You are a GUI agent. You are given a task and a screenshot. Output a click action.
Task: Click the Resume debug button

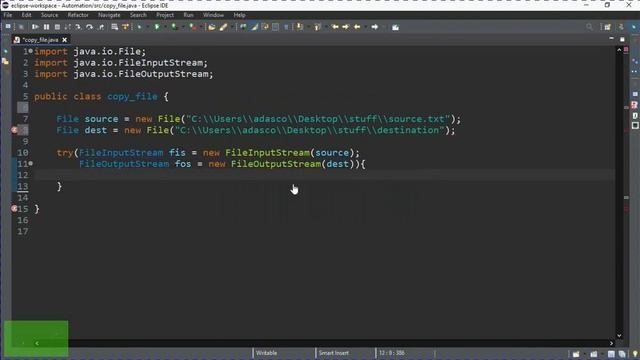[35, 27]
